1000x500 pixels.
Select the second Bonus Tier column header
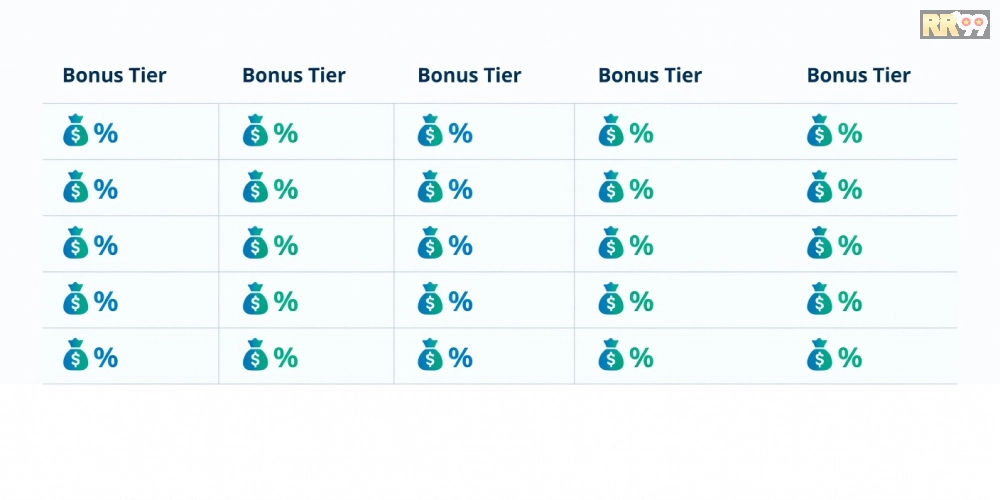coord(294,75)
